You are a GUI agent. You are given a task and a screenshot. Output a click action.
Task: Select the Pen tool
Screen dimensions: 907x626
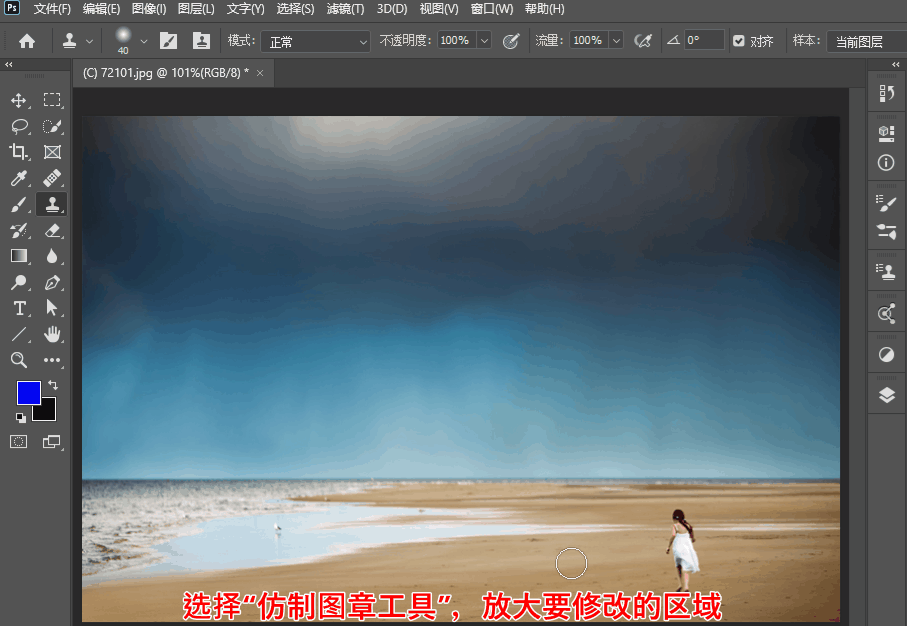[x=52, y=282]
